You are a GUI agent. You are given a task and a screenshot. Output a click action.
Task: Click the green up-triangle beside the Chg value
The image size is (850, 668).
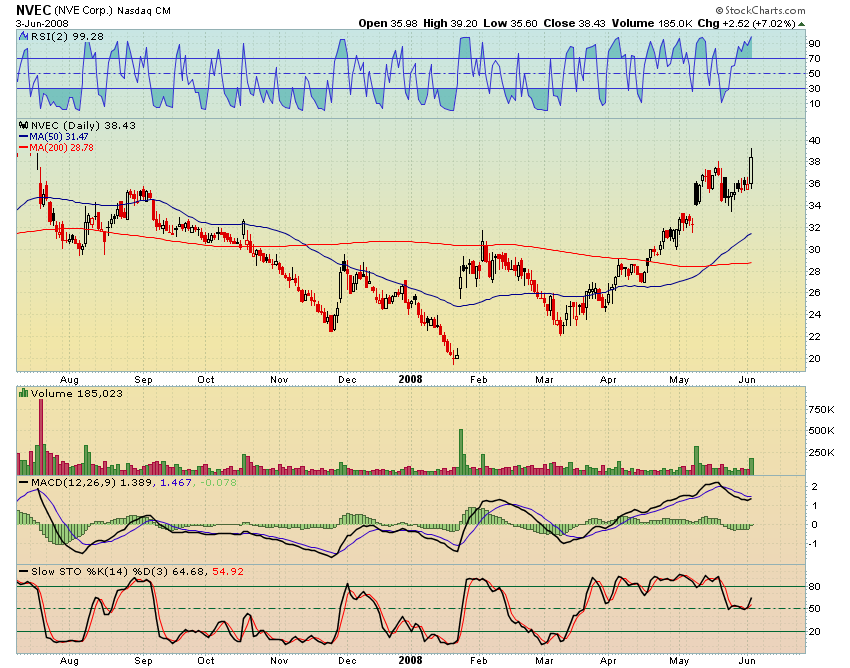[x=802, y=24]
